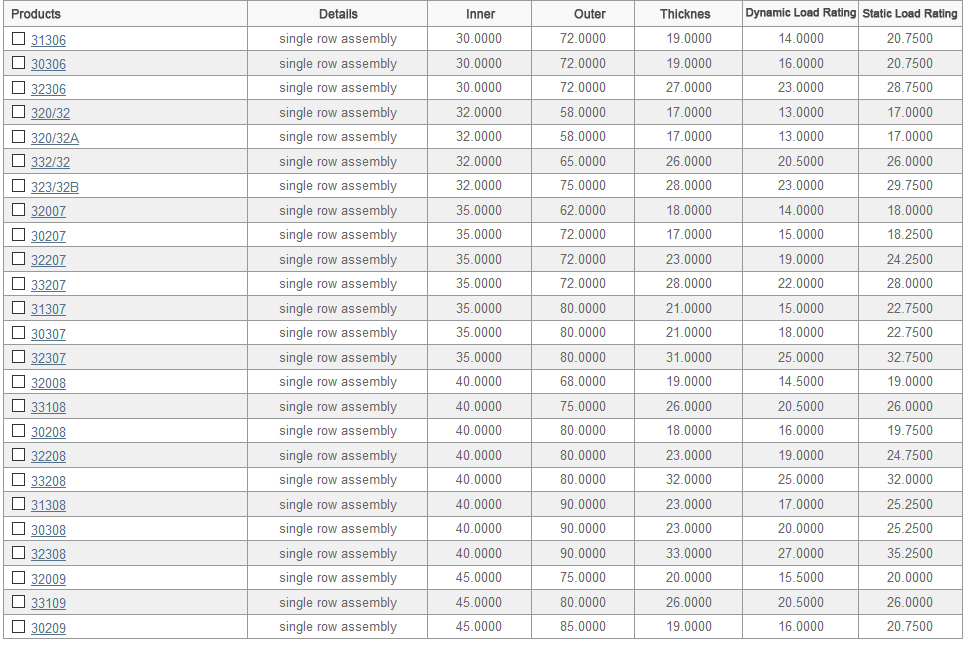The height and width of the screenshot is (659, 966).
Task: Open the 32009 product link
Action: click(x=48, y=579)
